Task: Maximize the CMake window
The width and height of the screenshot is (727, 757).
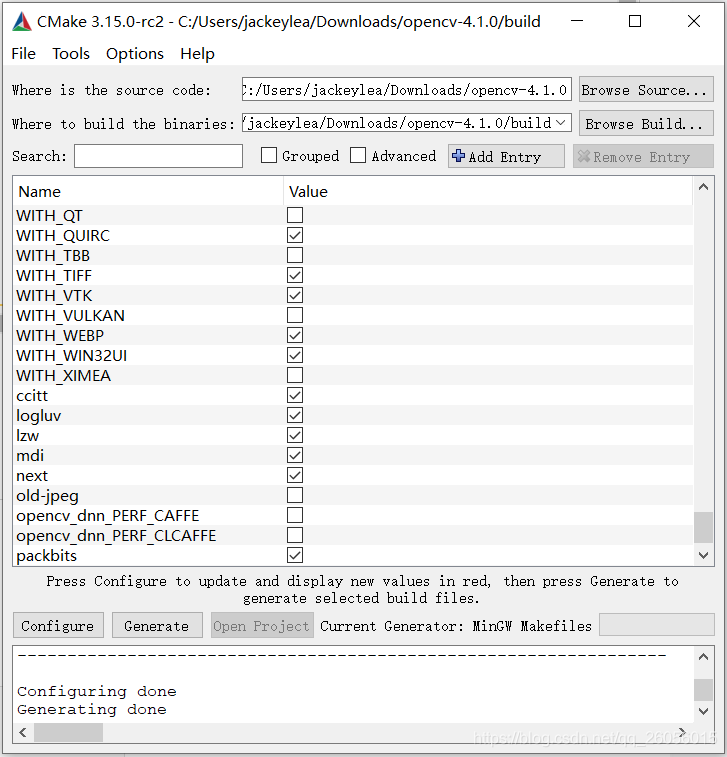Action: 635,21
